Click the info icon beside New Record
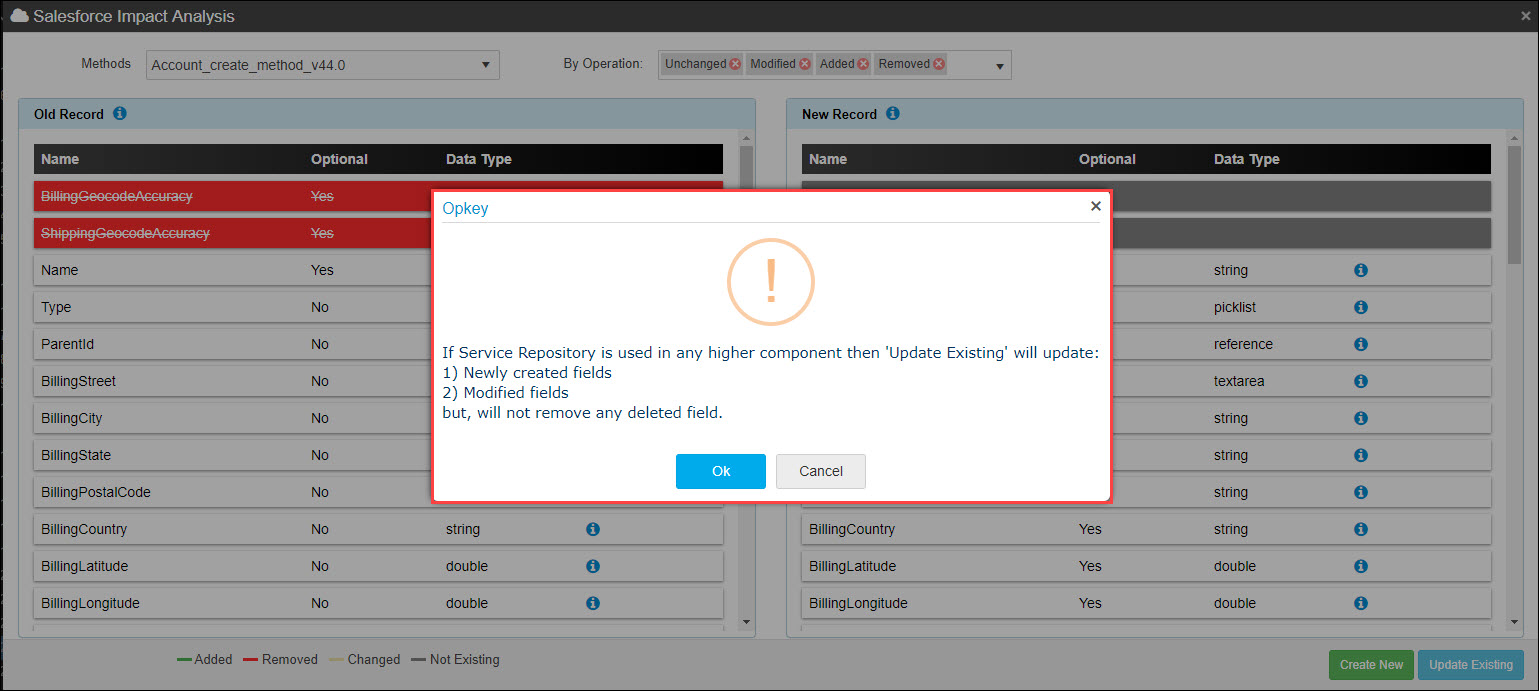Viewport: 1539px width, 691px height. click(893, 114)
